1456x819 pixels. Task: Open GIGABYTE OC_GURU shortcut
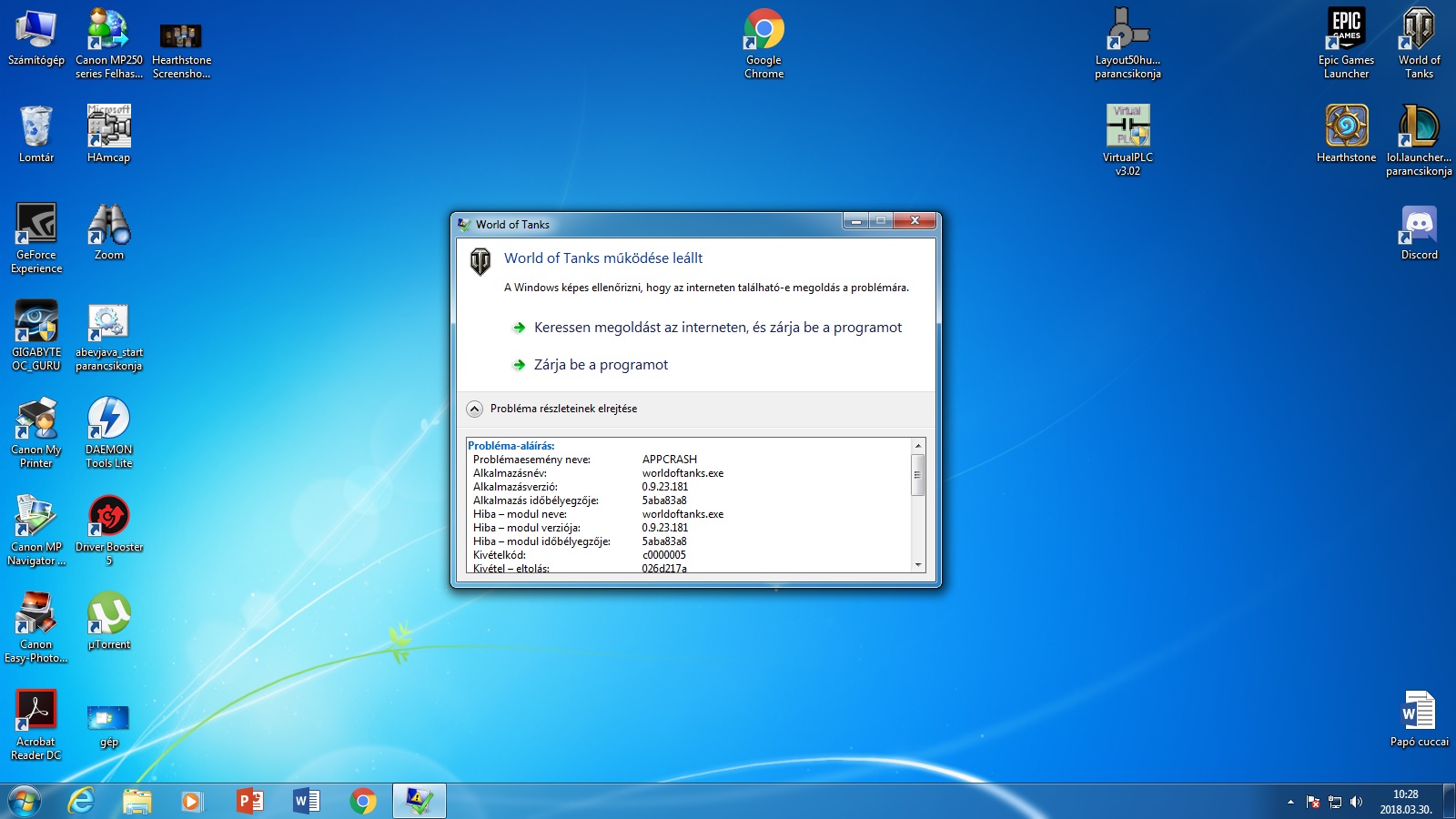[x=36, y=336]
